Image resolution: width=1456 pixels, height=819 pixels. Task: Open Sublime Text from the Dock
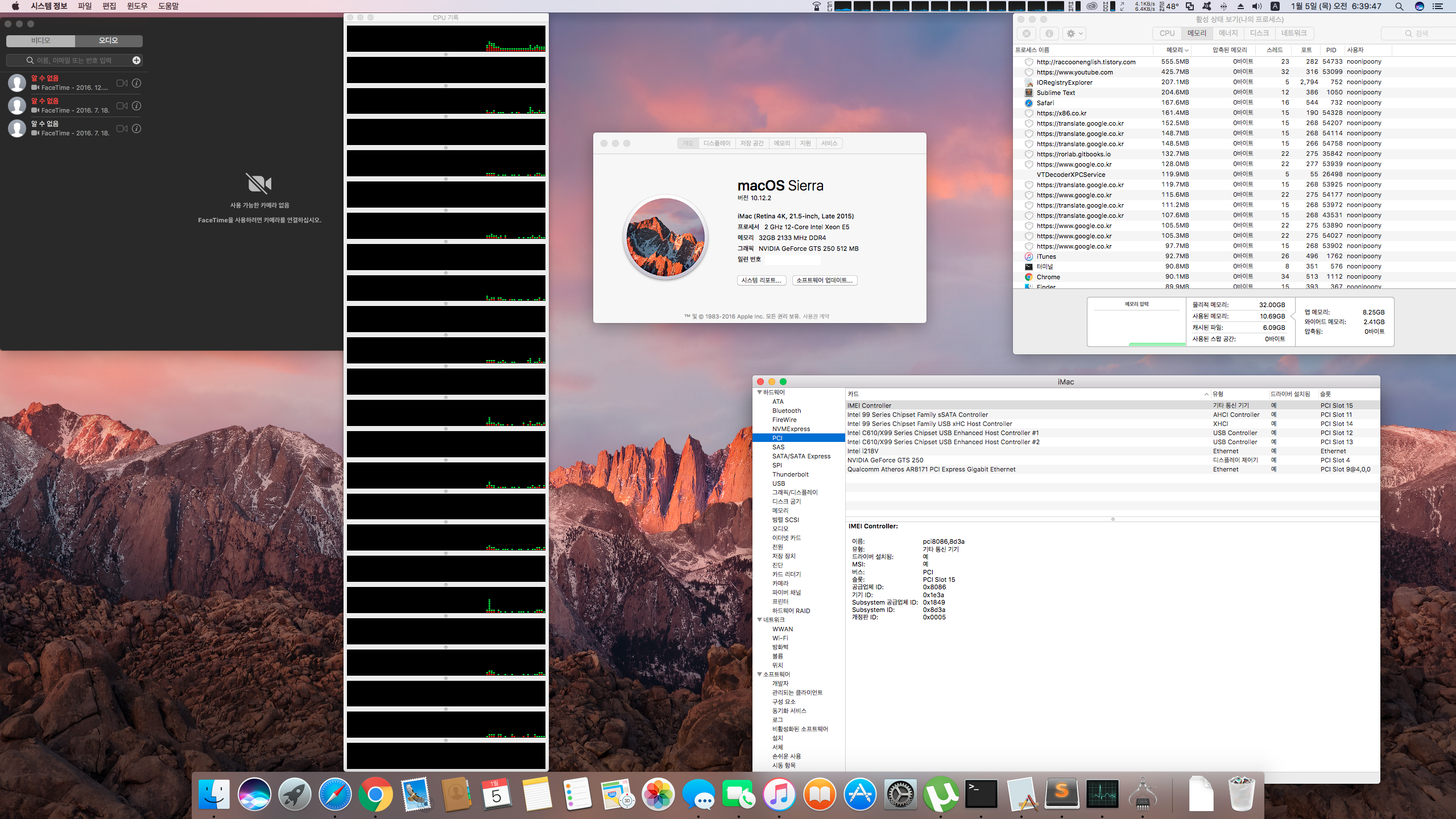pyautogui.click(x=1062, y=794)
